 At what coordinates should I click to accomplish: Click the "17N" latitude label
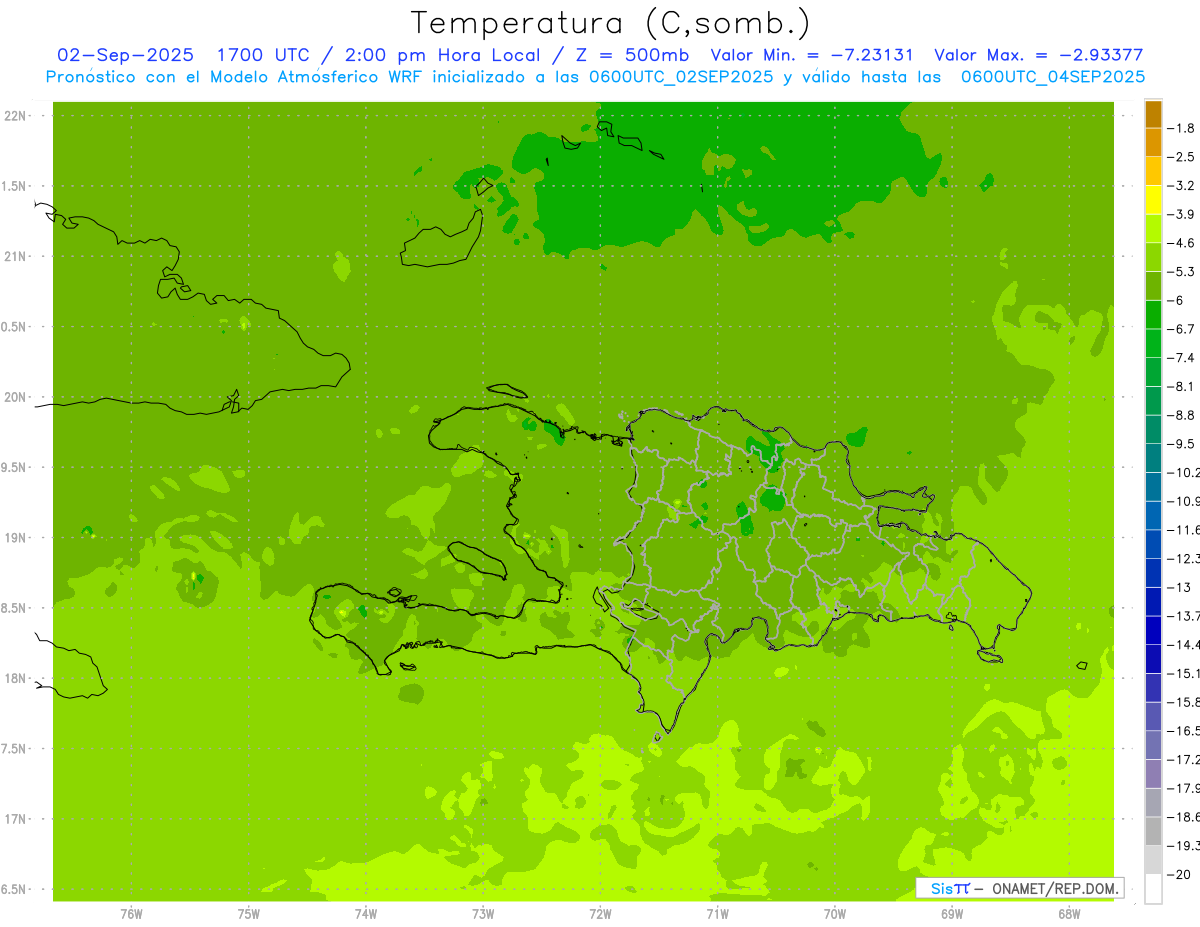15,819
